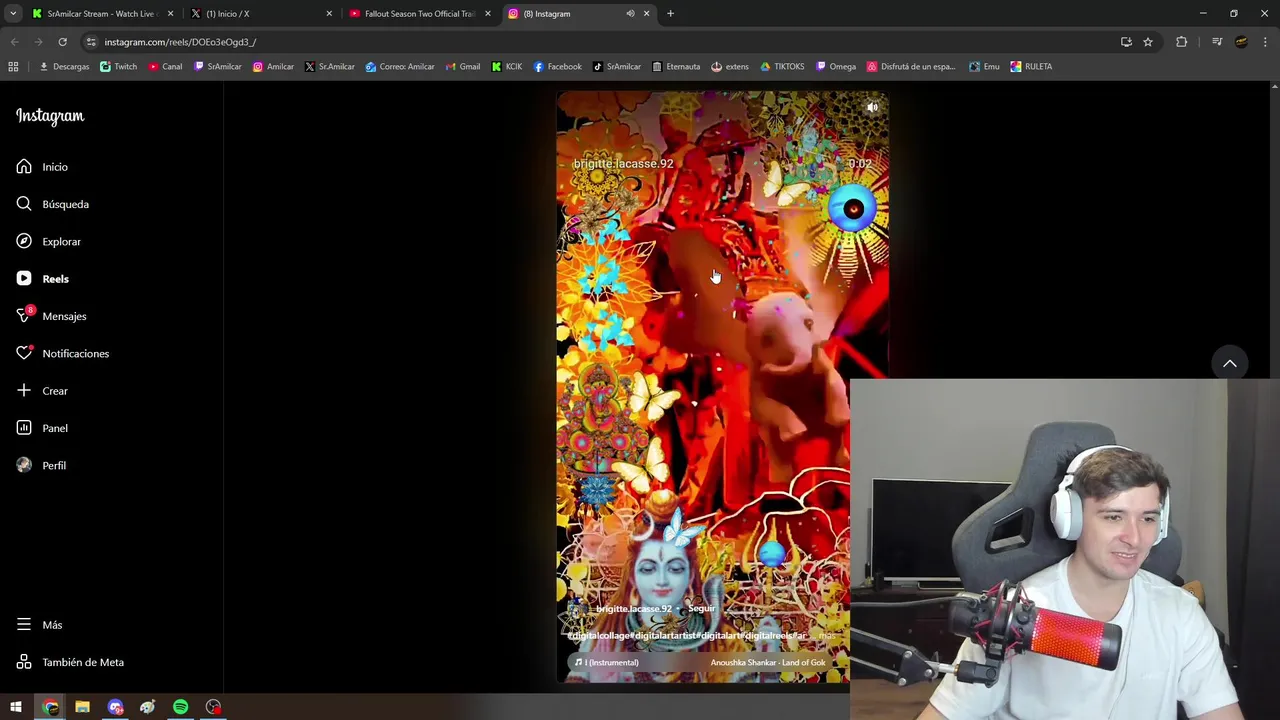The width and height of the screenshot is (1280, 720).
Task: Open brigitte.lacasse.92 profile from reel caption
Action: tap(633, 609)
